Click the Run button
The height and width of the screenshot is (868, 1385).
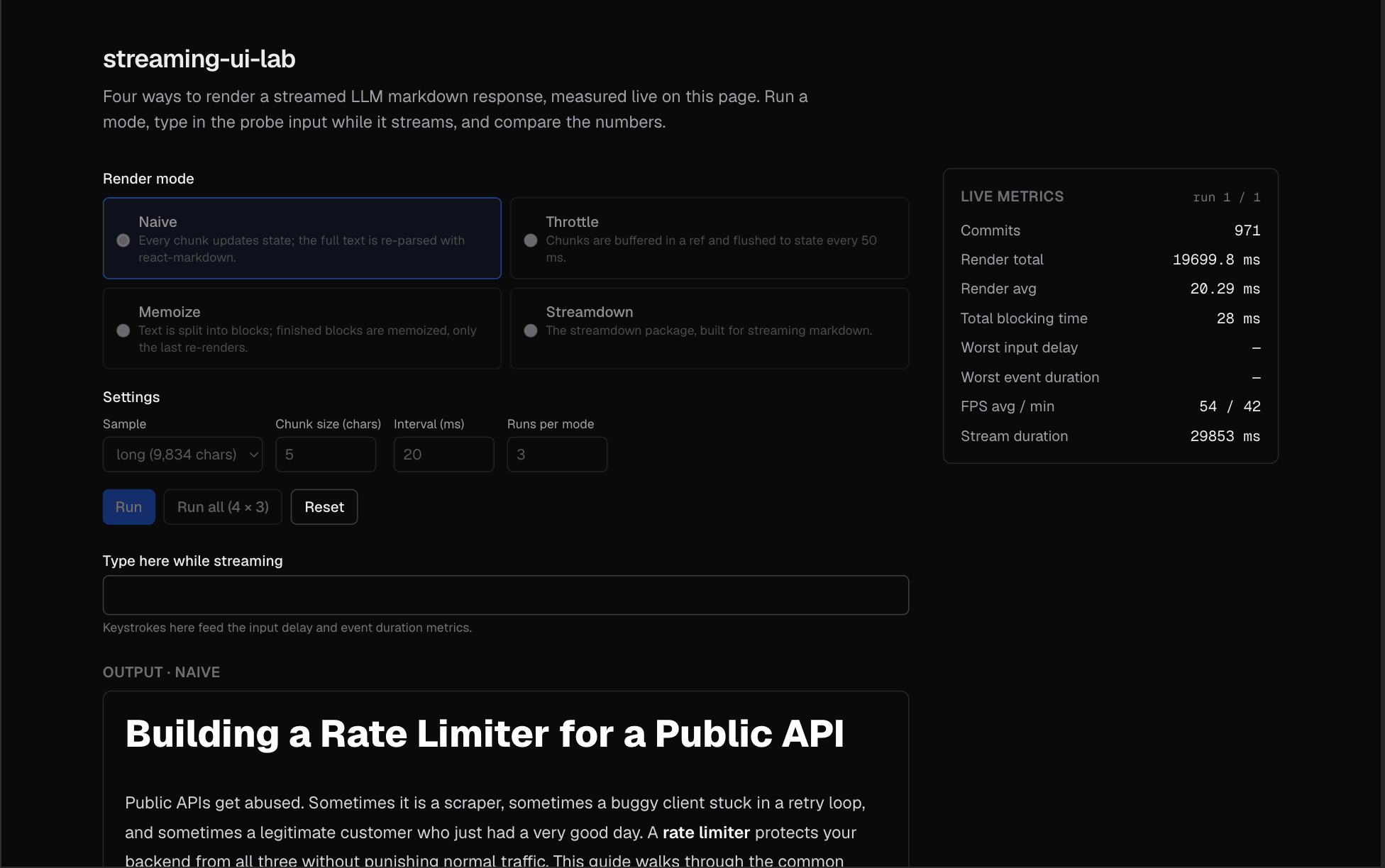tap(129, 507)
